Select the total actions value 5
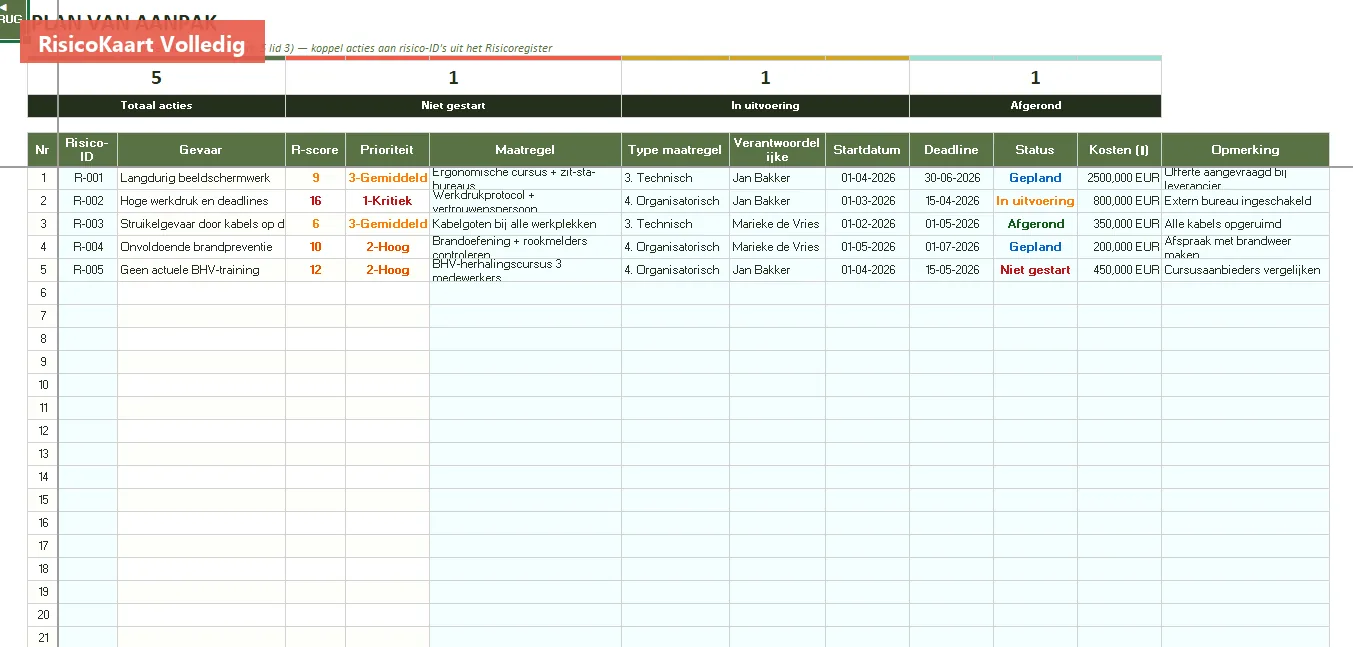1353x647 pixels. (156, 78)
